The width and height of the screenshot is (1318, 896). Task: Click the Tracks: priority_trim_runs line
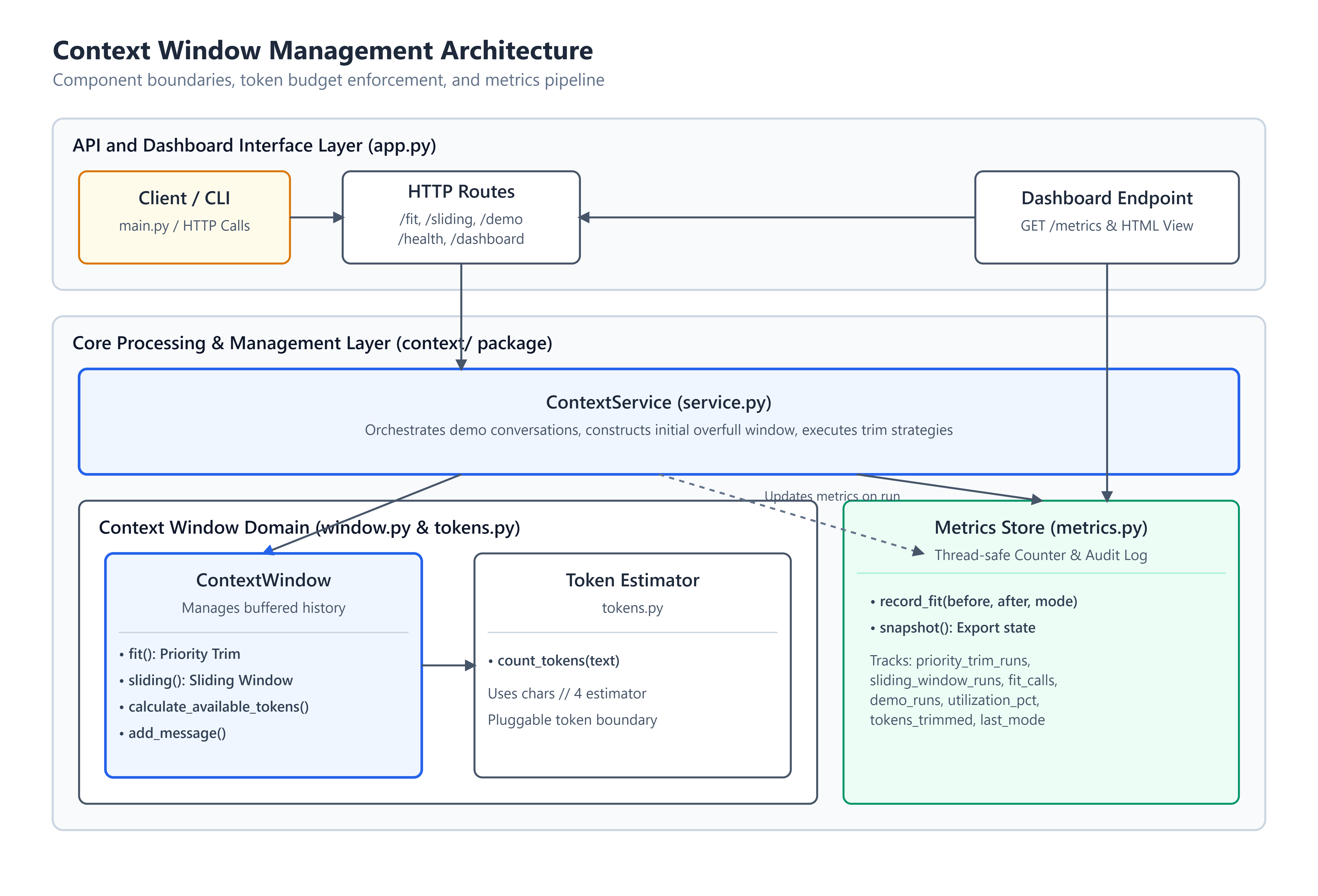pos(950,661)
